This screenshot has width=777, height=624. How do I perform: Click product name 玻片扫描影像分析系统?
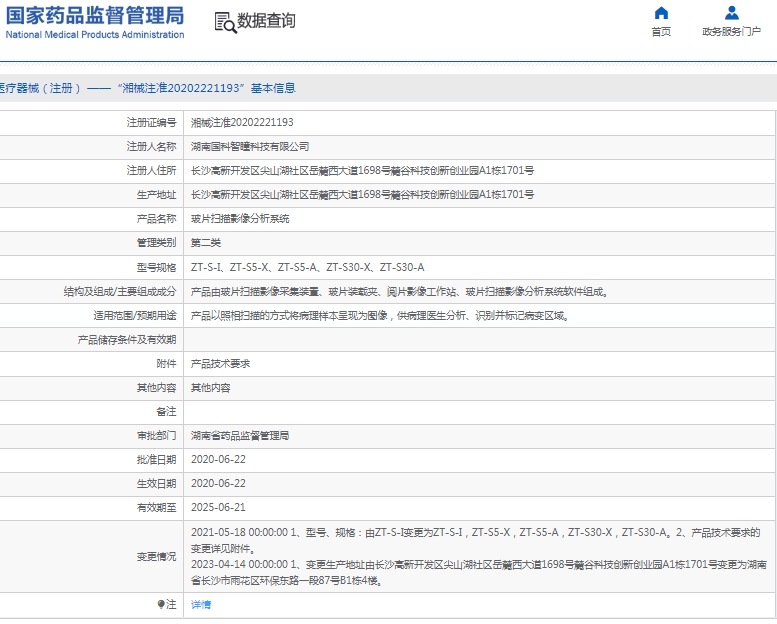(240, 219)
